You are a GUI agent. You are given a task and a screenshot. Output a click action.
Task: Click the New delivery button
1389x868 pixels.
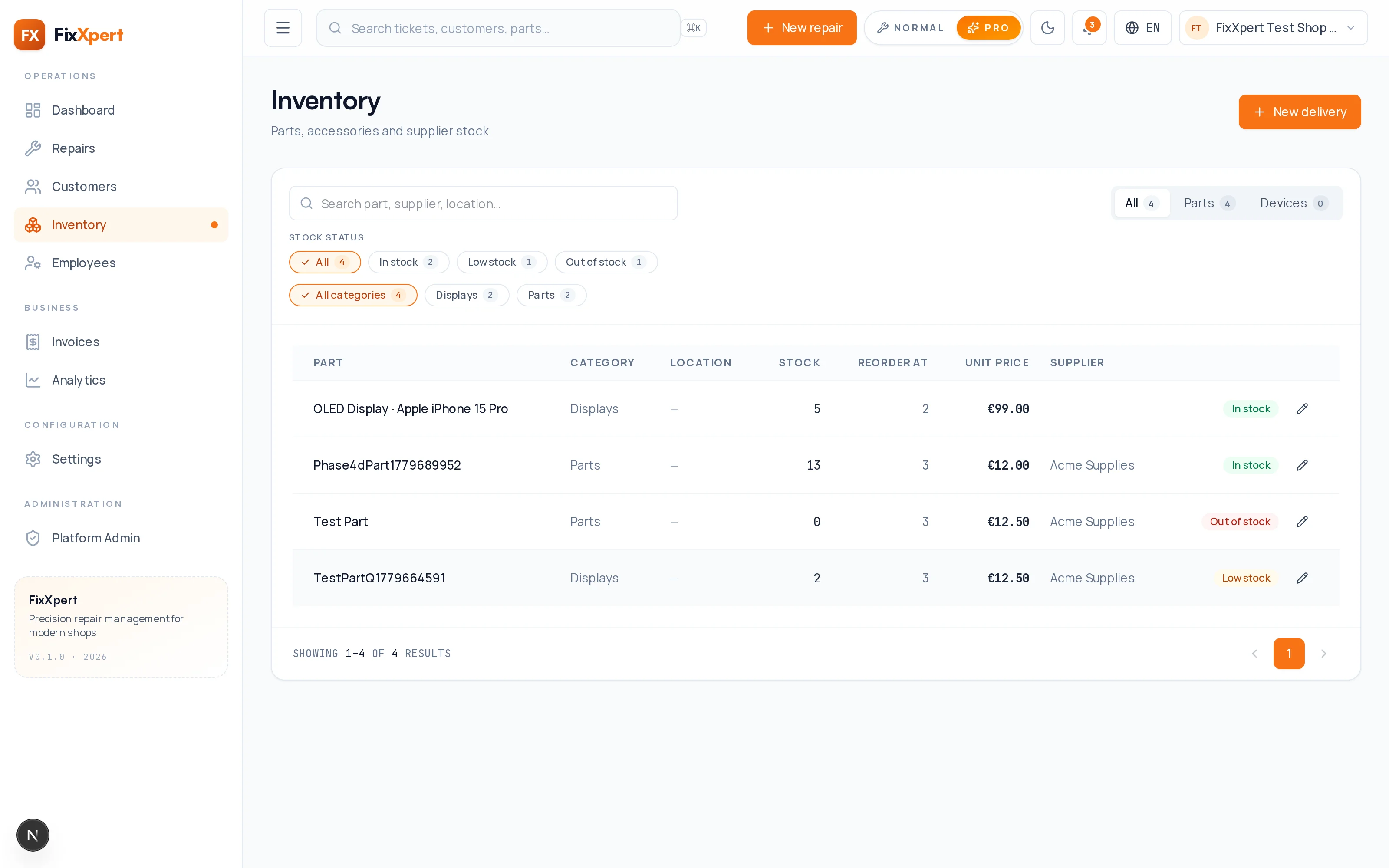pos(1300,112)
